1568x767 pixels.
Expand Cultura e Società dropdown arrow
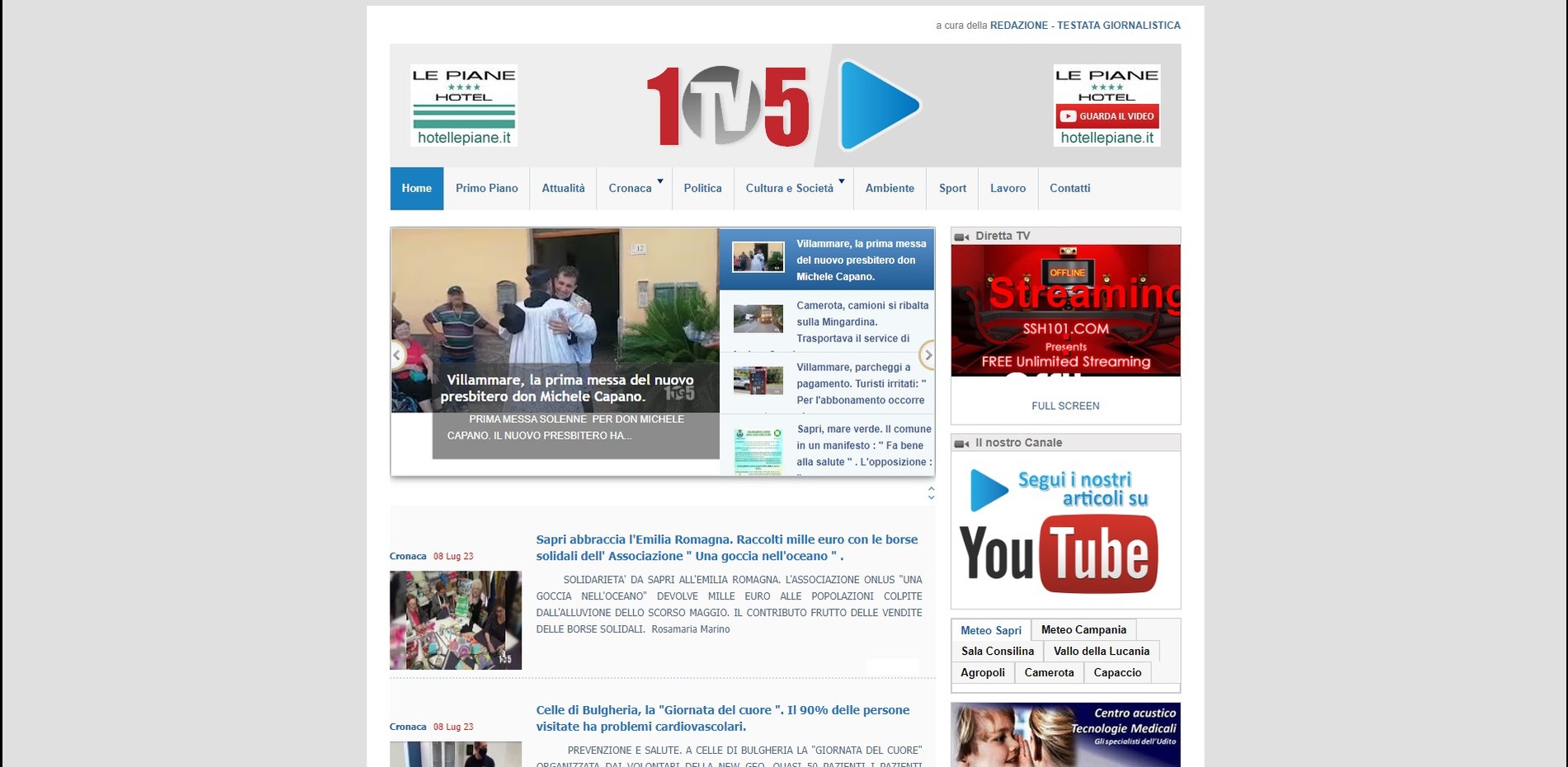(842, 181)
